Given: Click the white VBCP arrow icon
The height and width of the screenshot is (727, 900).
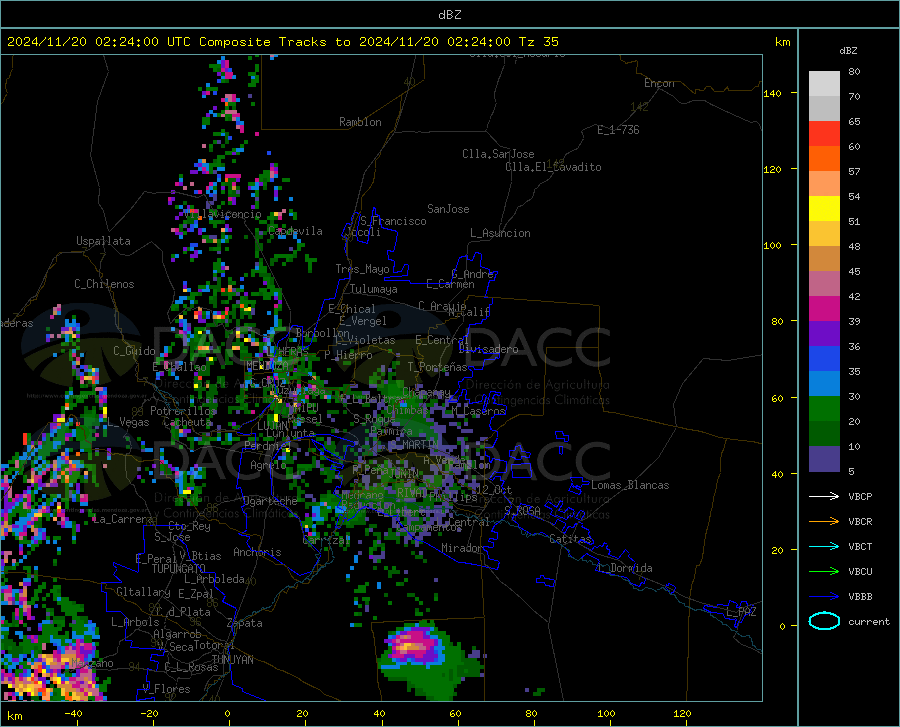Looking at the screenshot, I should (824, 496).
